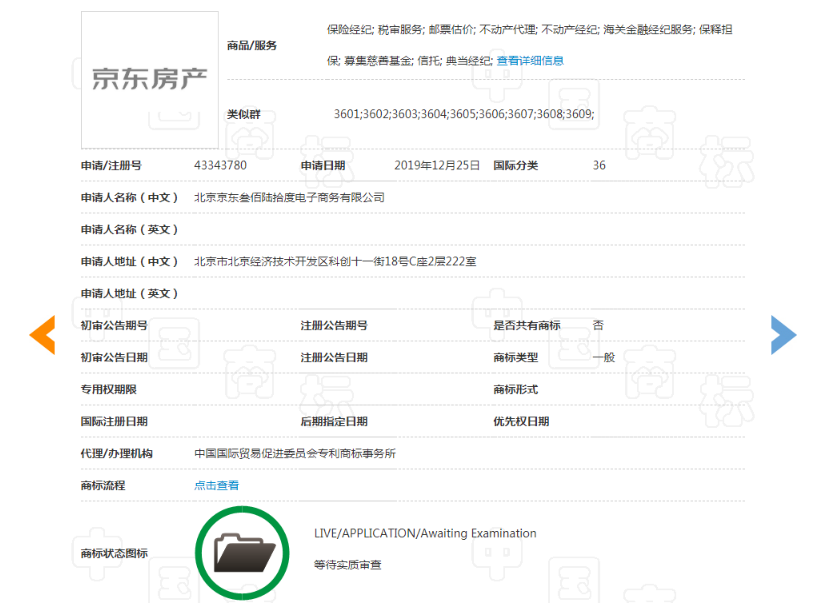
Task: Select status text 等待实质审查
Action: (x=347, y=565)
